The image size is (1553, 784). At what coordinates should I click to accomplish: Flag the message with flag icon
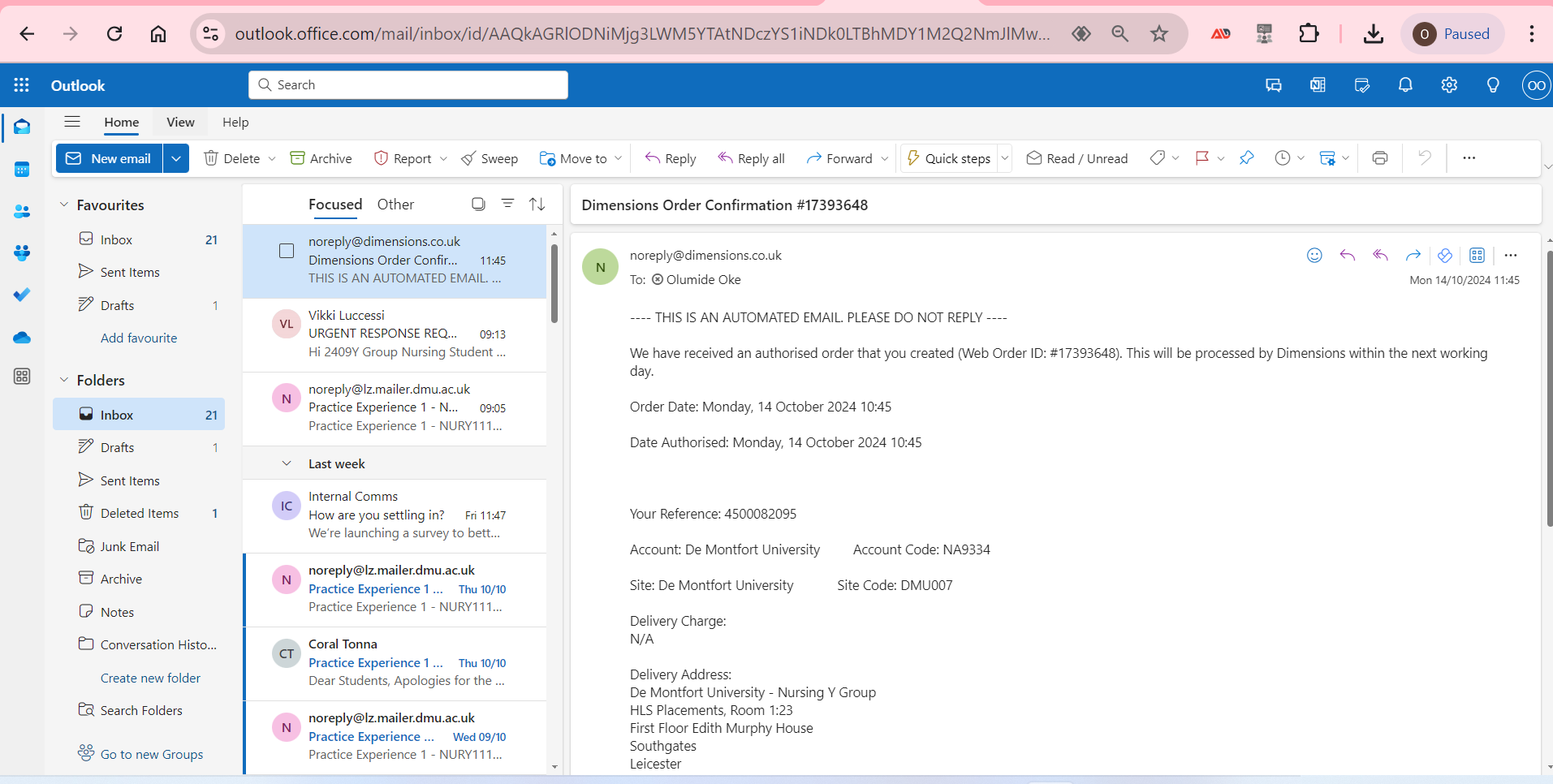coord(1202,158)
